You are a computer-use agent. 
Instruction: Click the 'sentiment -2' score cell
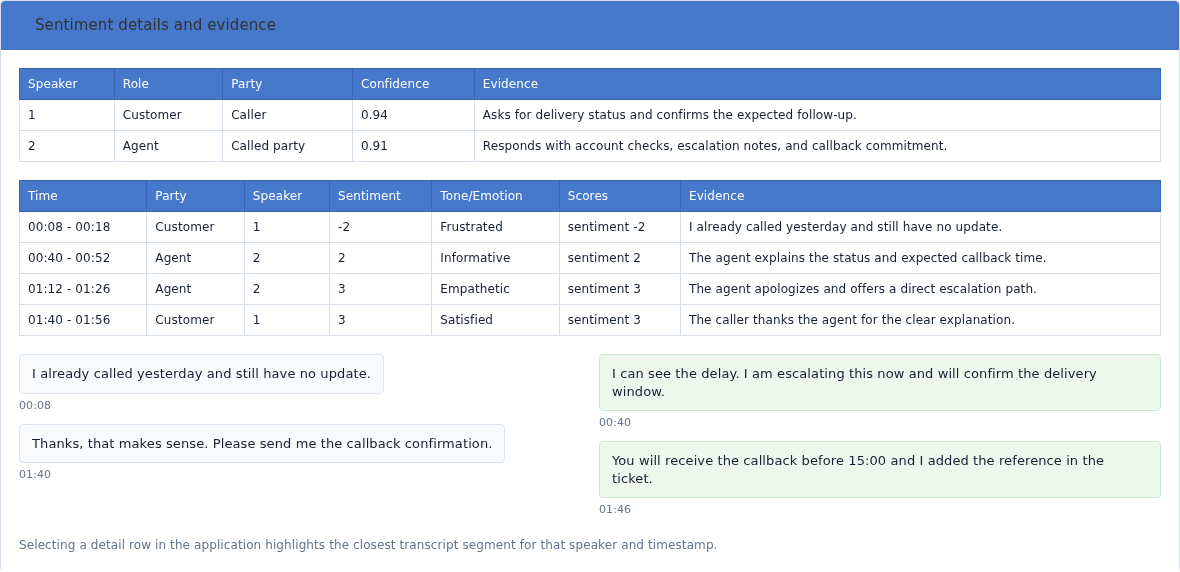pyautogui.click(x=619, y=227)
